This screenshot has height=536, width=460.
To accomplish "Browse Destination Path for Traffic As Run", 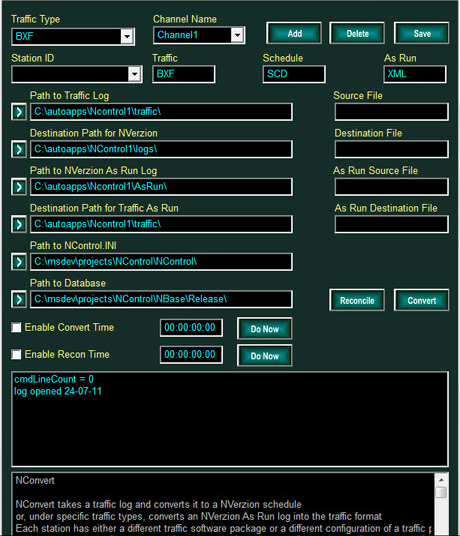I will 19,224.
